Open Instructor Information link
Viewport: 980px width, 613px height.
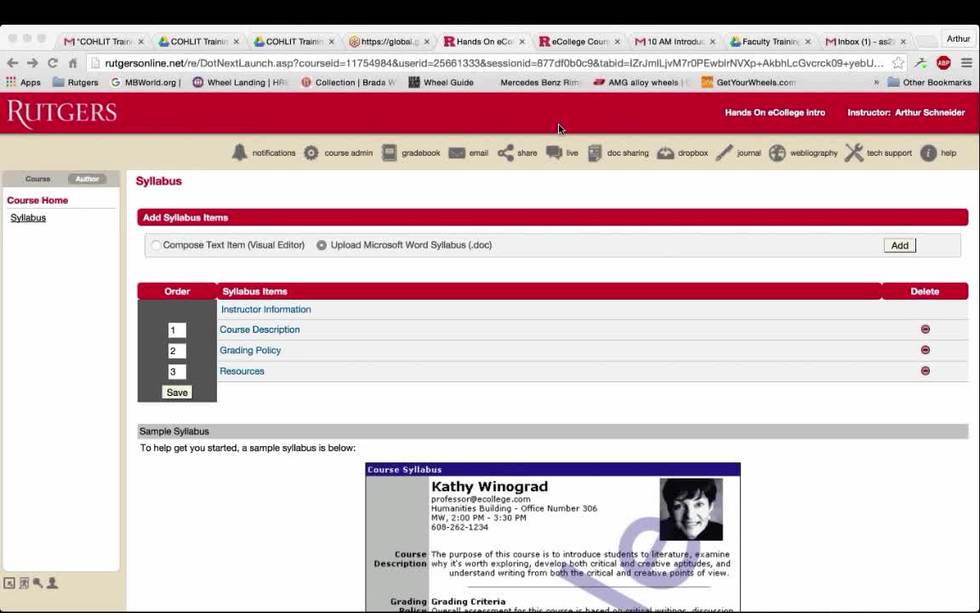tap(266, 309)
